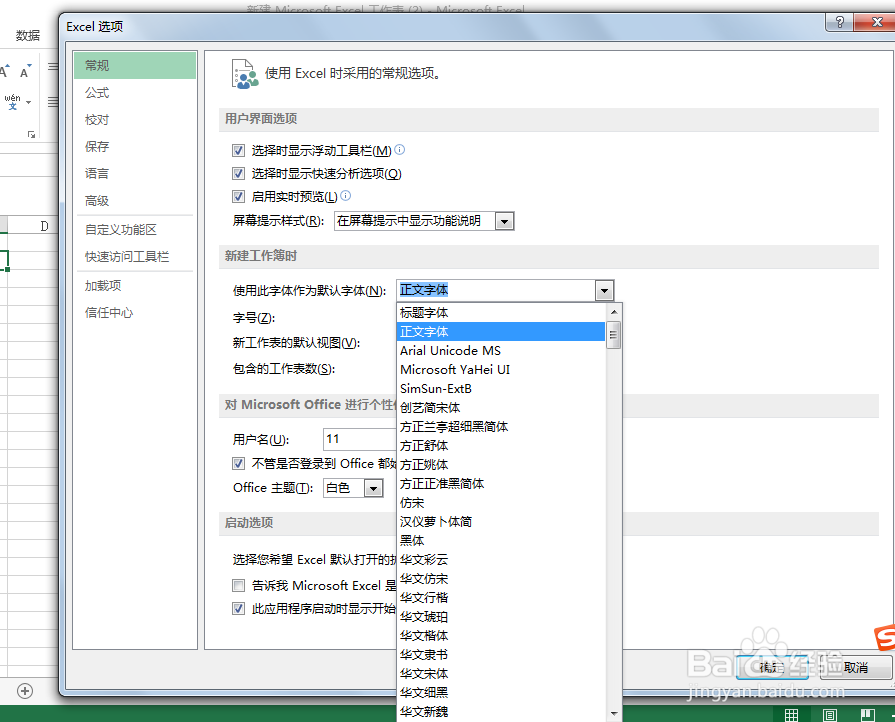Image resolution: width=895 pixels, height=722 pixels.
Task: Choose 华文琥珀 font
Action: [501, 616]
